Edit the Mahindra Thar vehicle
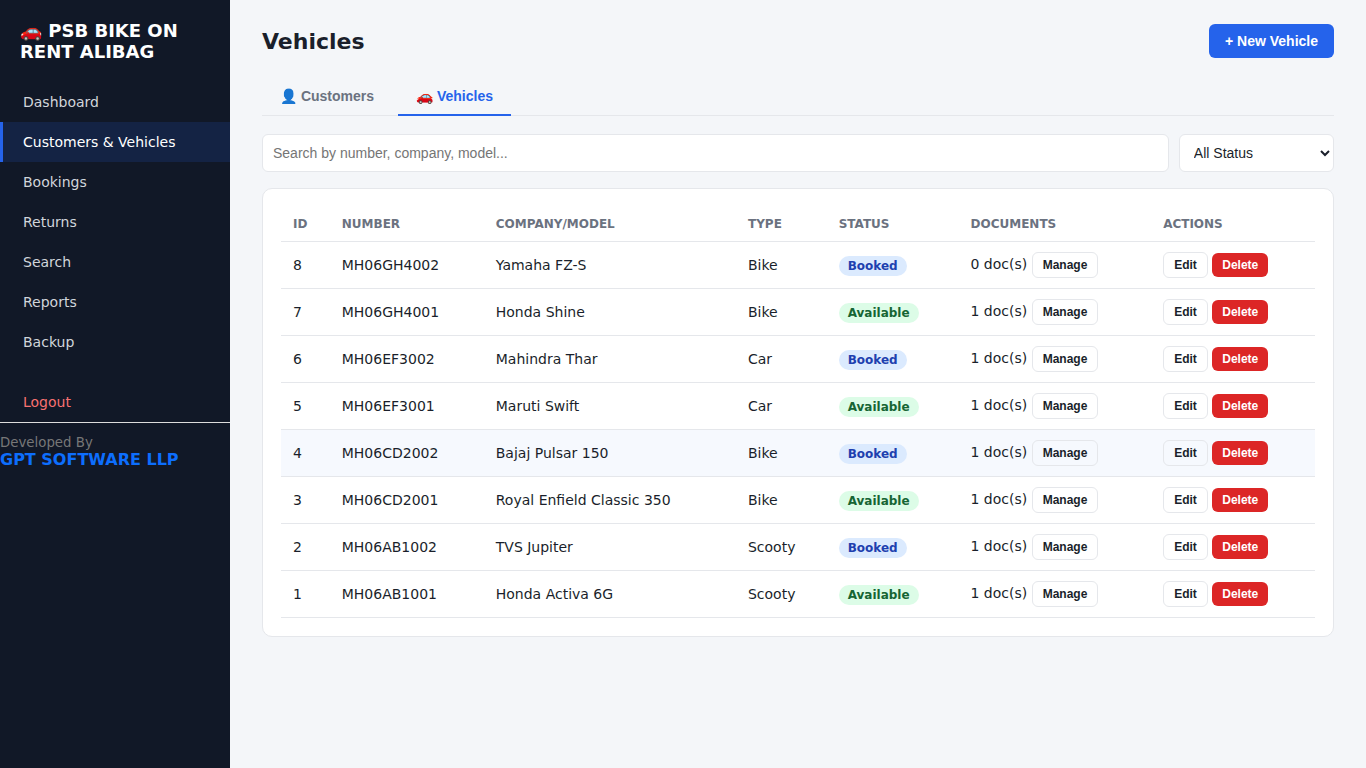This screenshot has width=1366, height=768. pyautogui.click(x=1185, y=359)
